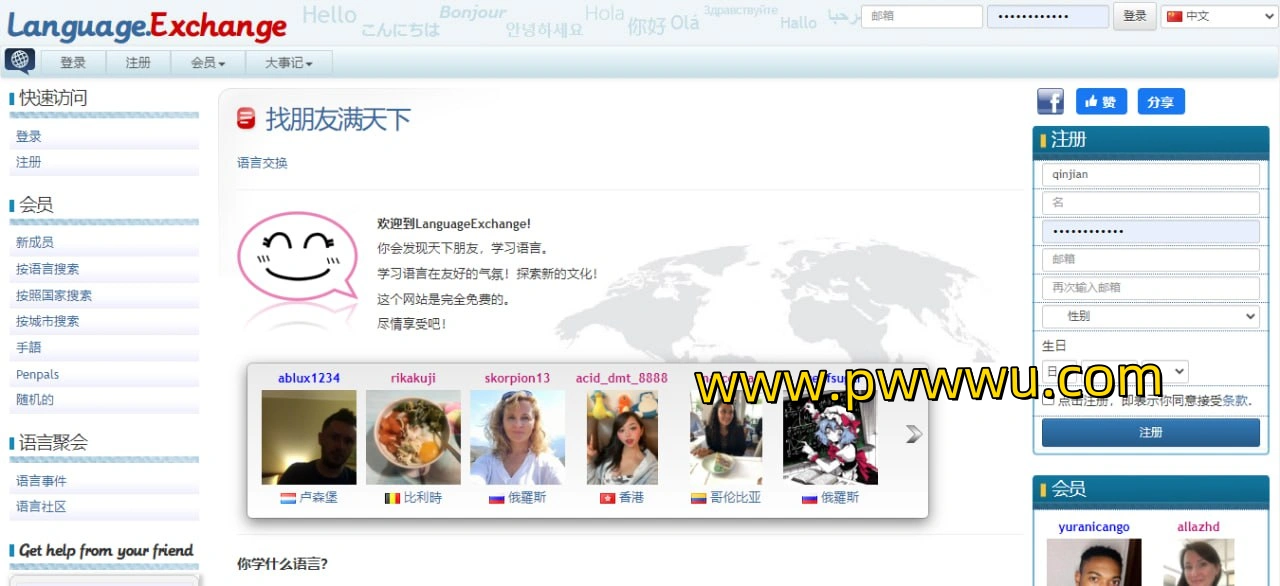Screen dimensions: 1280x586
Task: Click the 再次输入邮箱 confirm email field
Action: 1151,287
